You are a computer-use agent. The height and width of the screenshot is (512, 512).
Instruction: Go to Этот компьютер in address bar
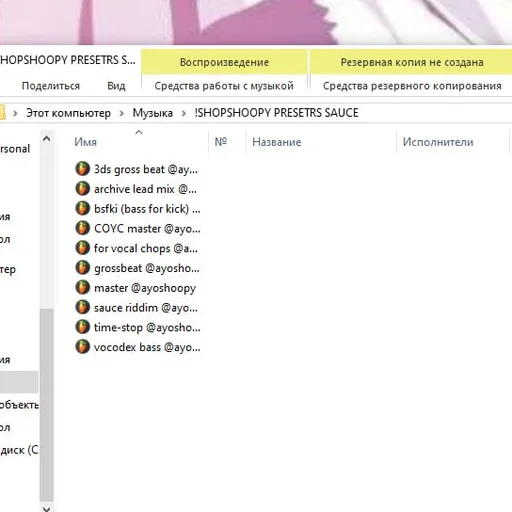68,113
